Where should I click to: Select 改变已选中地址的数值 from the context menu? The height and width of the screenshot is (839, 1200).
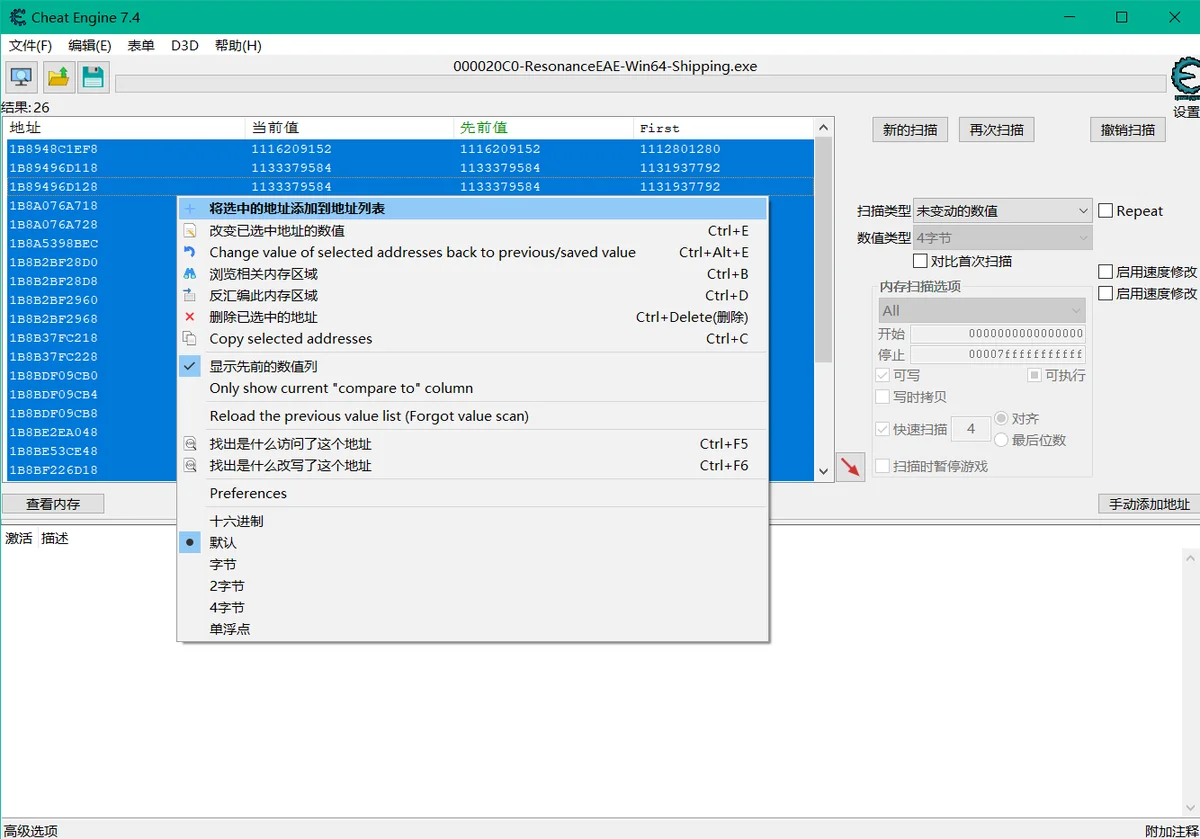click(x=472, y=231)
